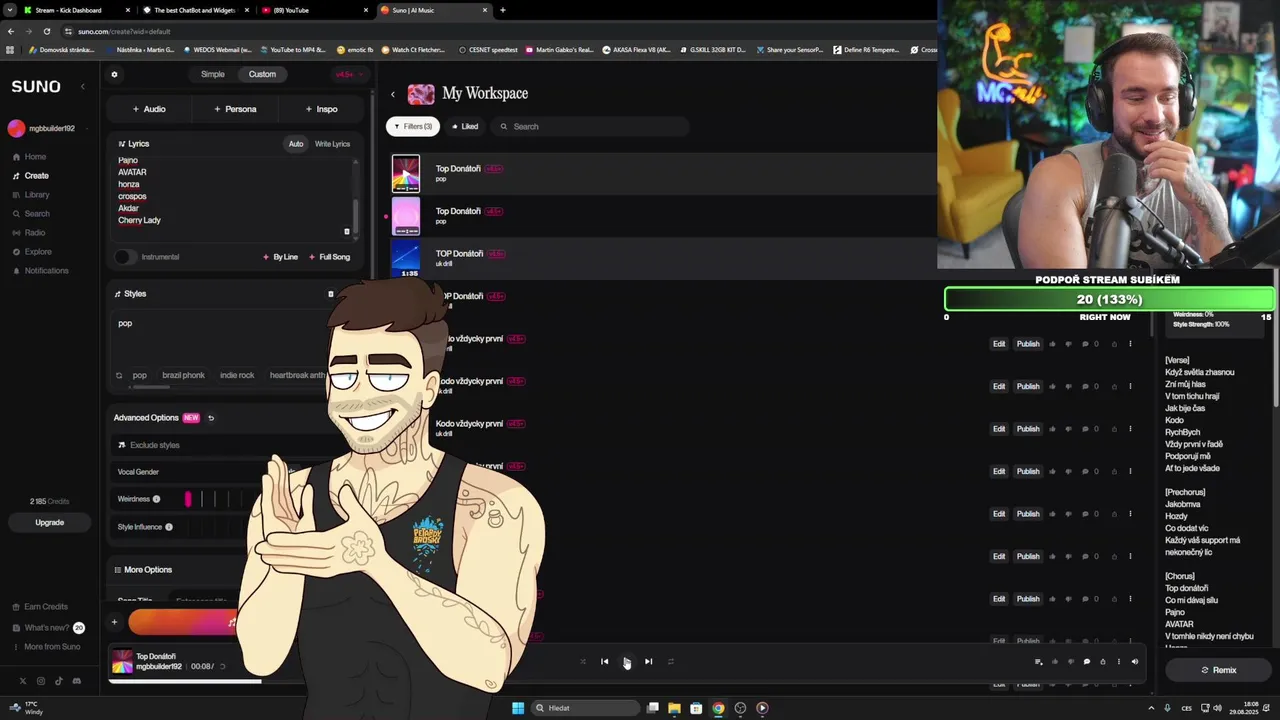Switch to Simple creation mode
Screen dimensions: 1280x720
(x=213, y=74)
